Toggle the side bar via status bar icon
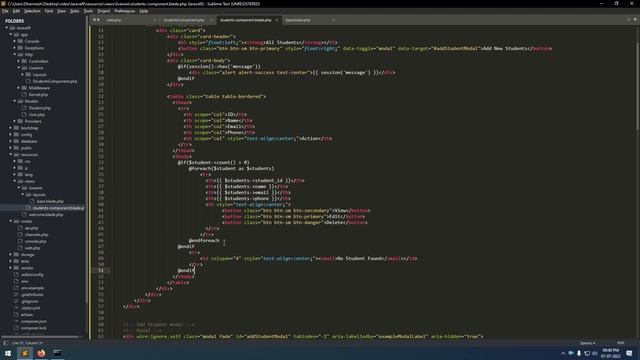 click(x=5, y=343)
